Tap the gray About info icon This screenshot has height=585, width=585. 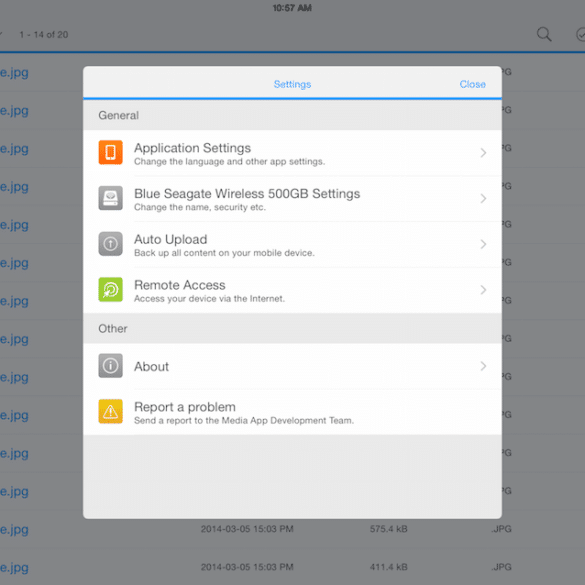point(110,366)
